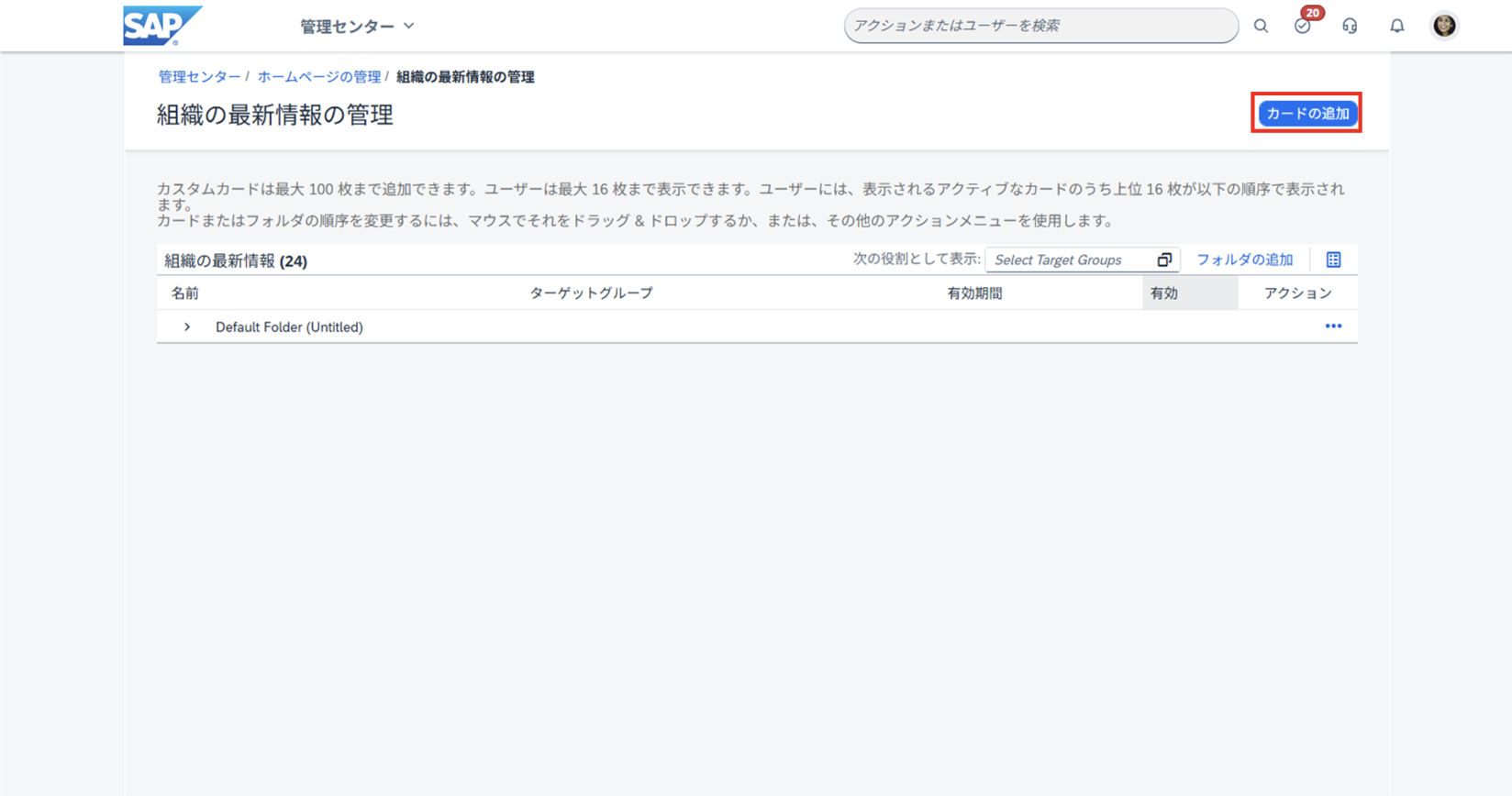Open the notifications bell

(1396, 26)
